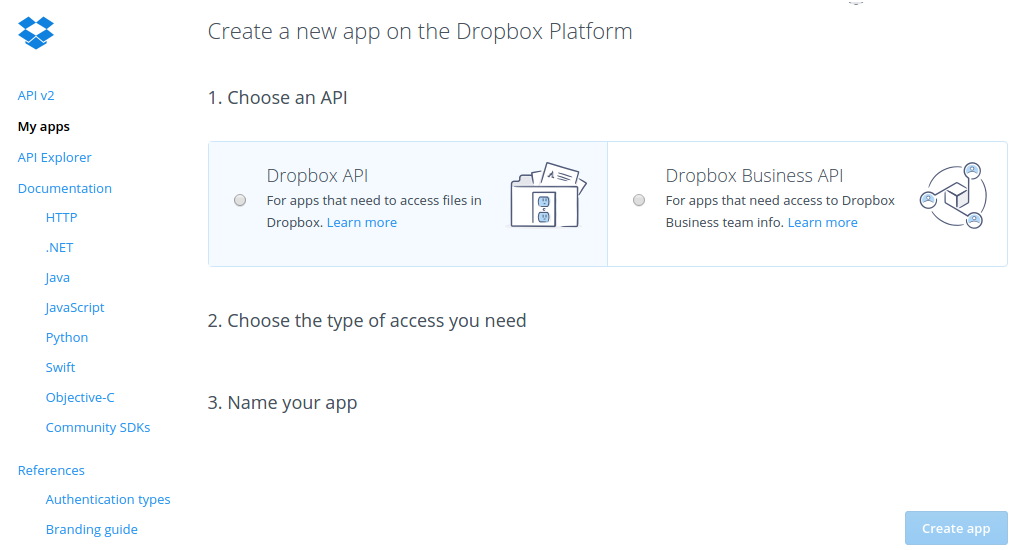Image resolution: width=1010 pixels, height=550 pixels.
Task: Open the Community SDKs link
Action: pyautogui.click(x=98, y=428)
